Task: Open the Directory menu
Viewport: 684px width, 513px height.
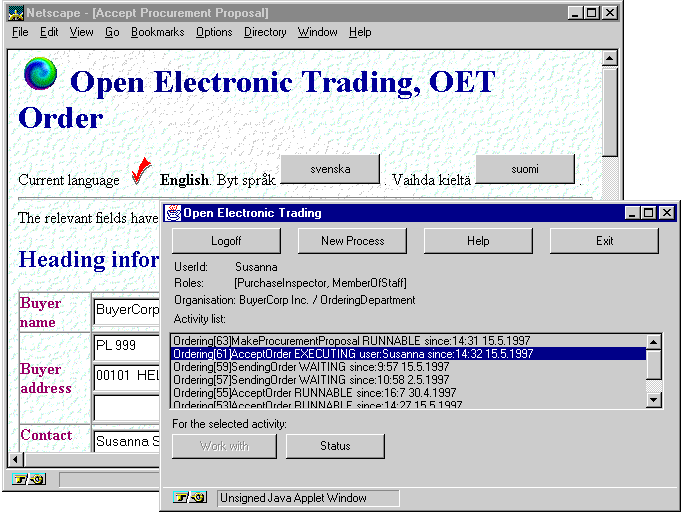Action: tap(265, 32)
